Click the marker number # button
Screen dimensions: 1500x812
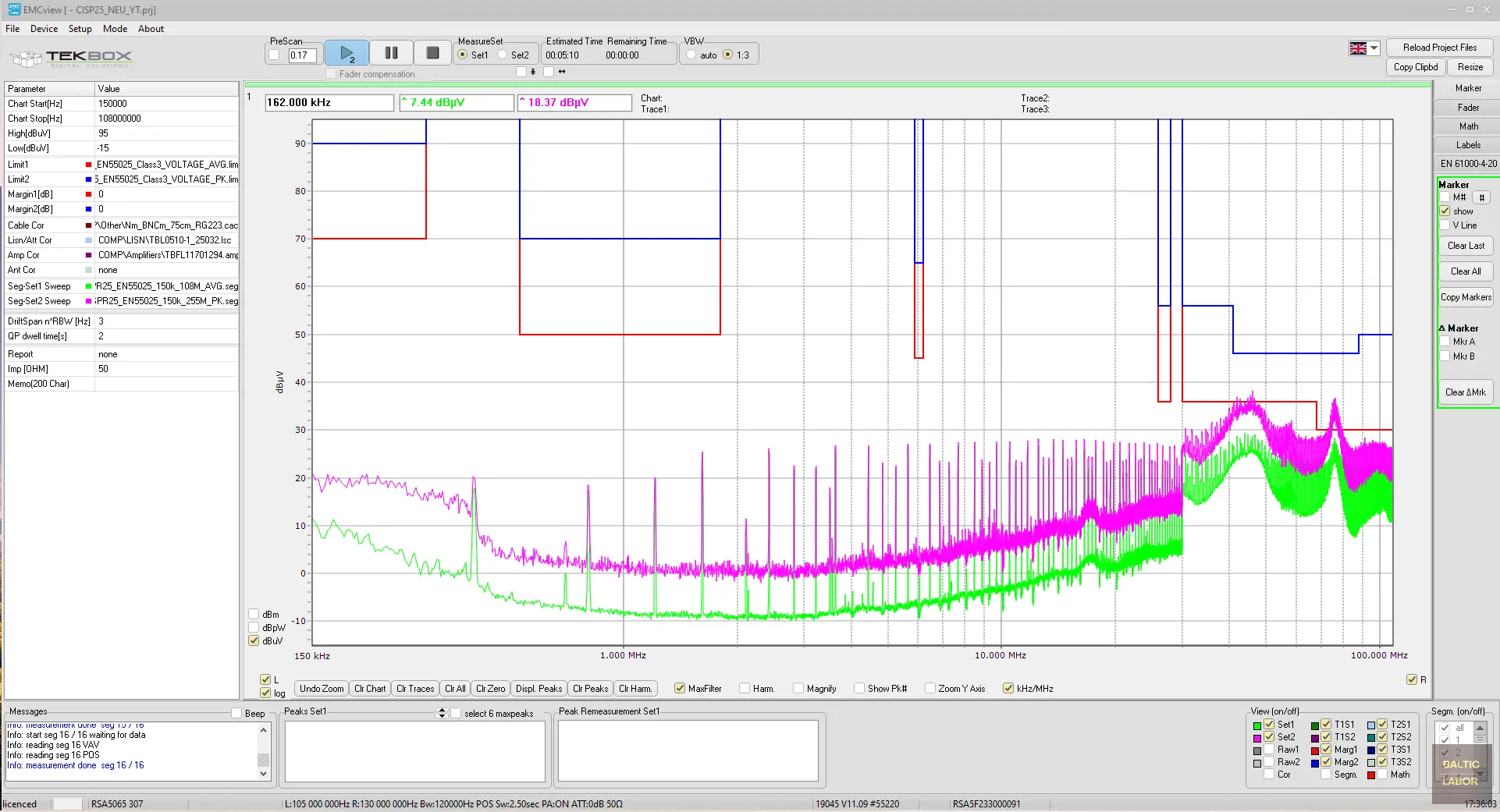(1481, 198)
